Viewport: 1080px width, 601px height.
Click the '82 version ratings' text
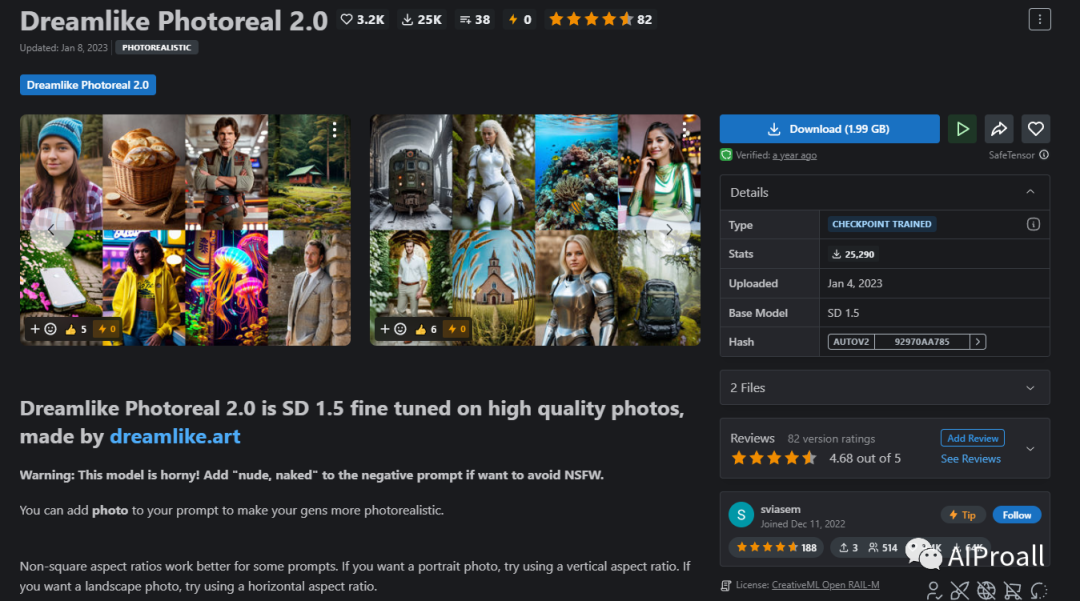tap(831, 439)
